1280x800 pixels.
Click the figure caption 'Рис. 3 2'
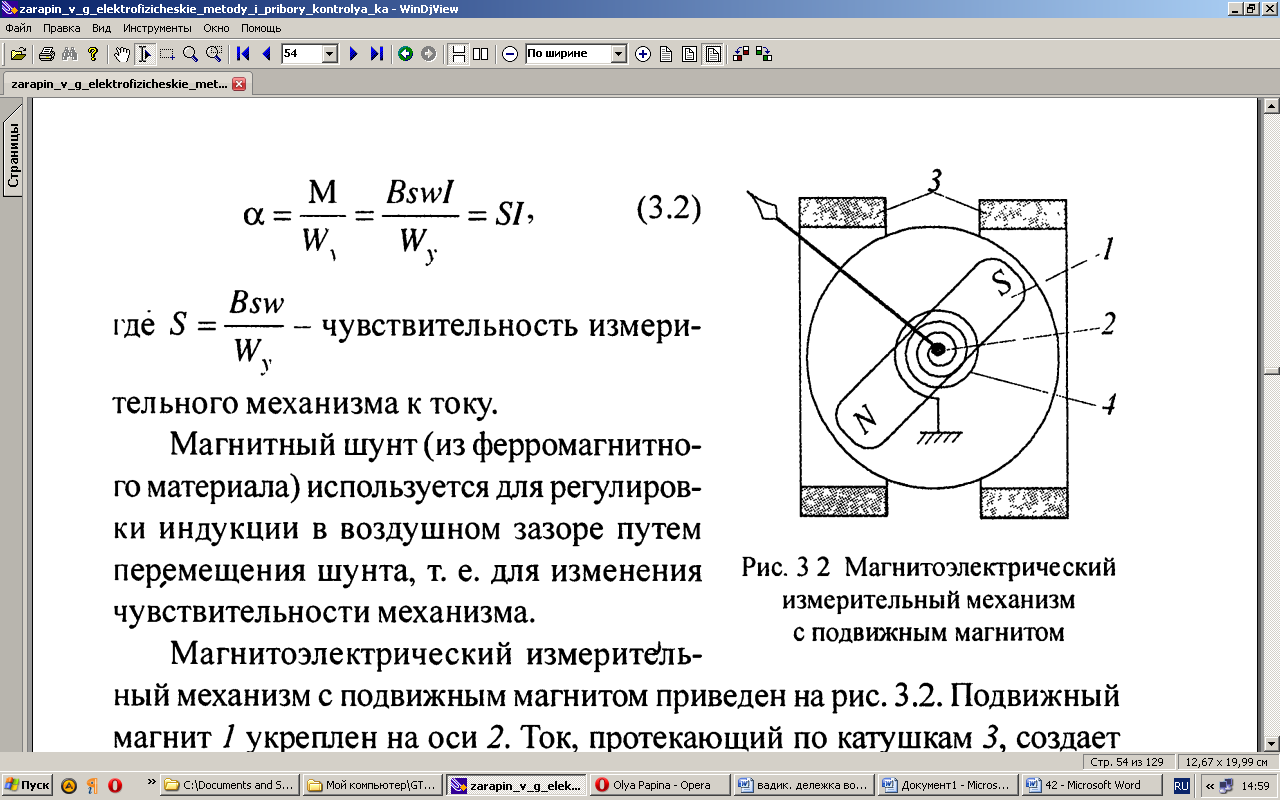(x=787, y=568)
